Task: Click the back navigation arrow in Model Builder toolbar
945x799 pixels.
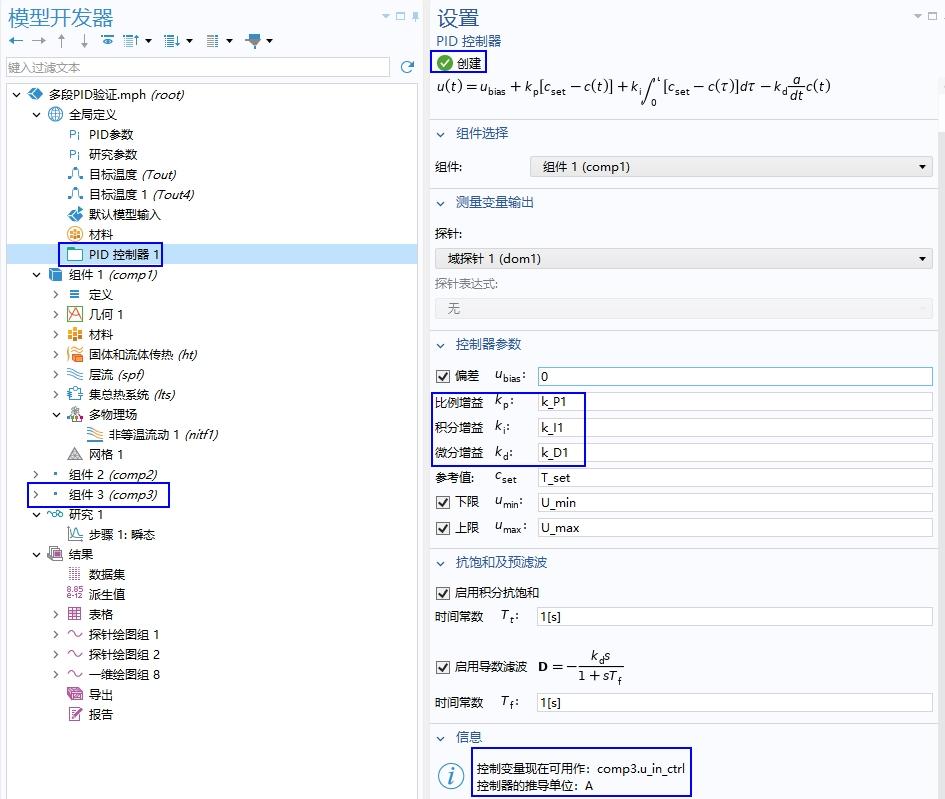Action: [16, 40]
